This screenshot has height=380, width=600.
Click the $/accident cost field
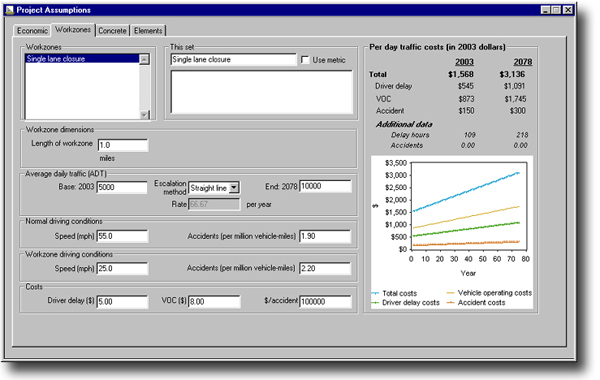325,301
